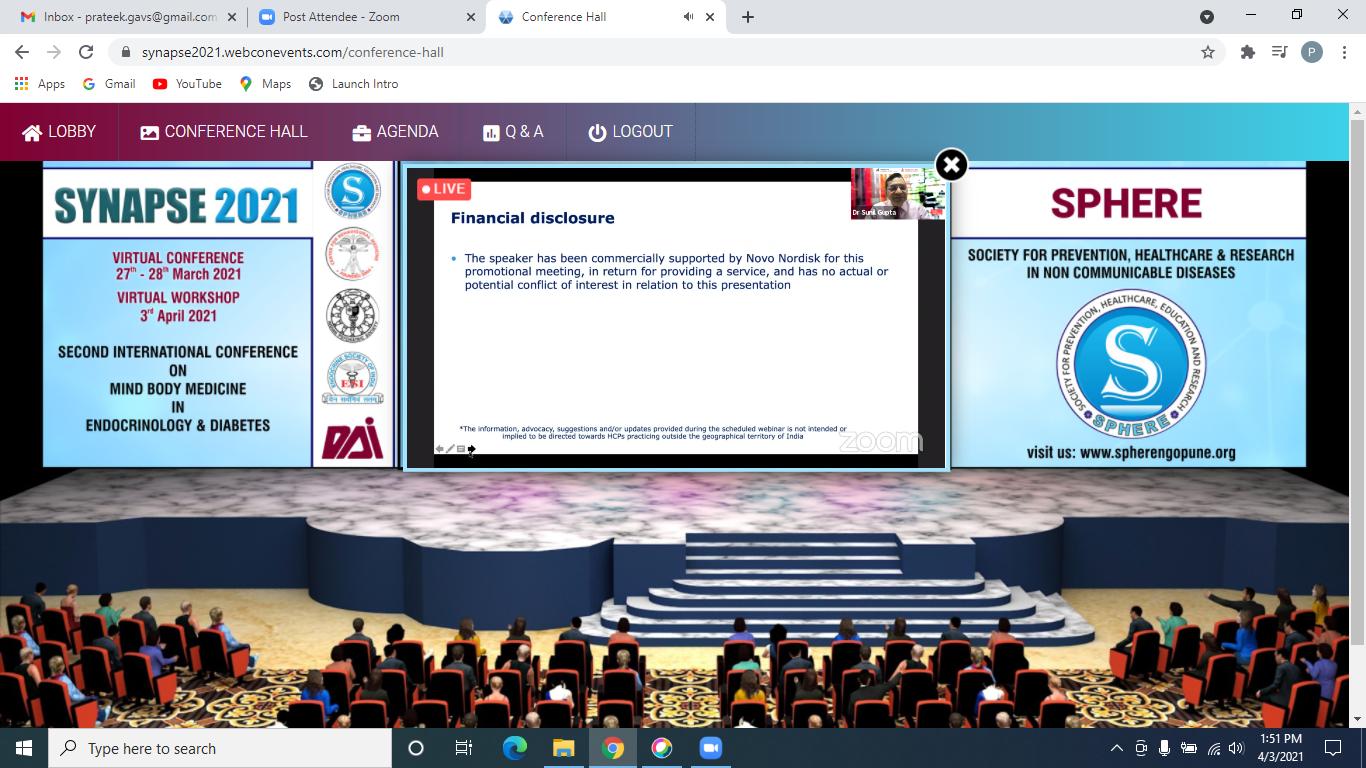Close the live video popup overlay
The width and height of the screenshot is (1366, 768).
(x=951, y=165)
